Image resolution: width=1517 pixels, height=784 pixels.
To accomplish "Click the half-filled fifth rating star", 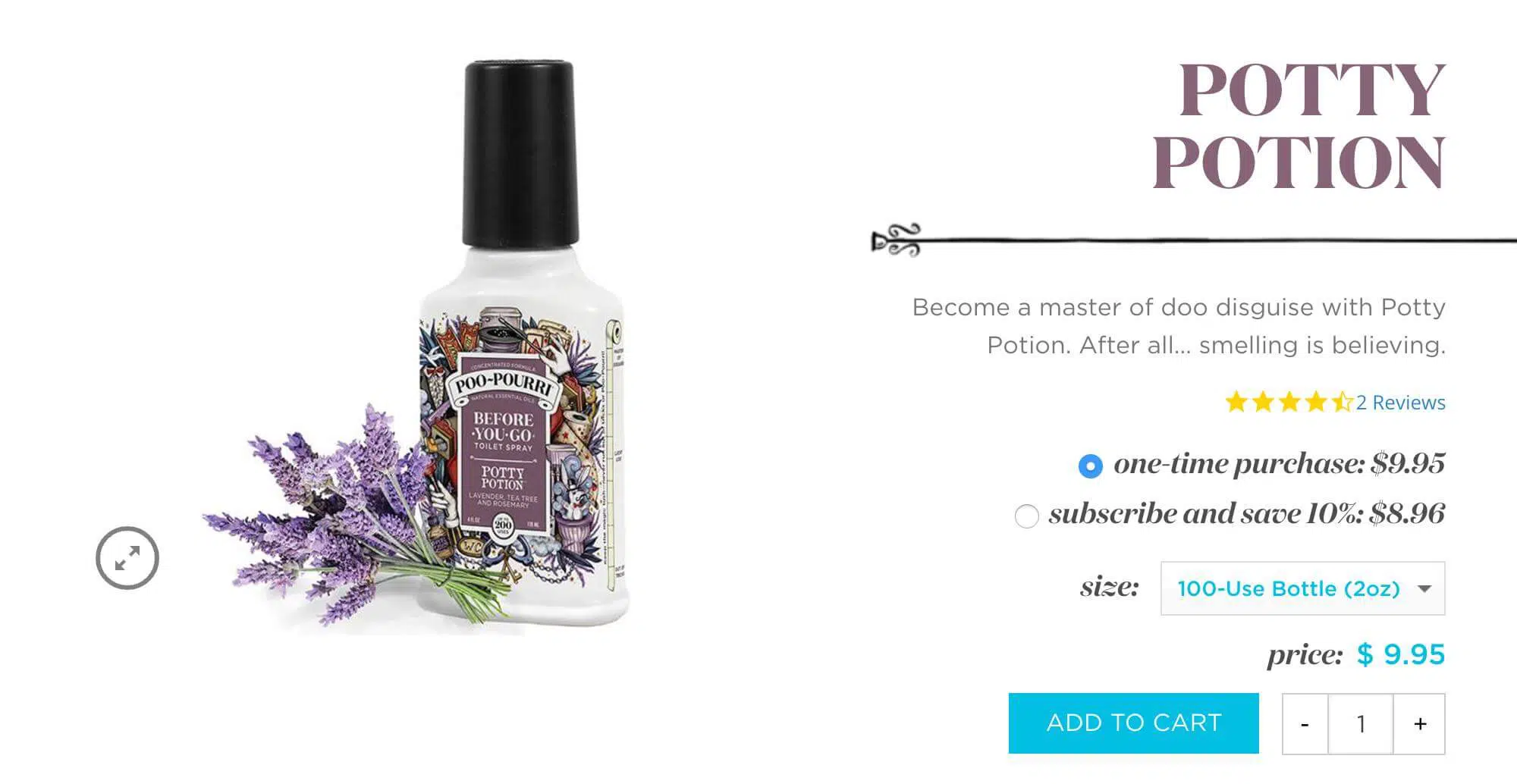I will coord(1343,402).
